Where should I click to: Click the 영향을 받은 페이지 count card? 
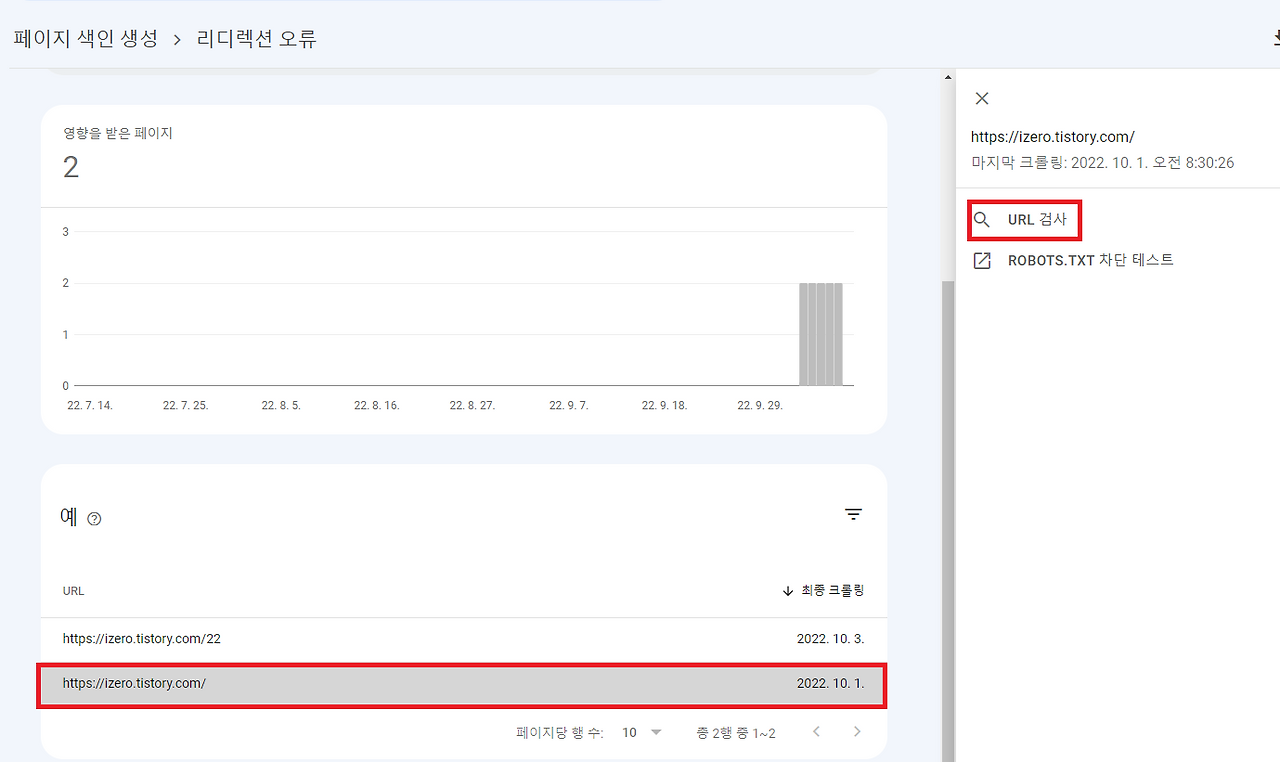[463, 156]
